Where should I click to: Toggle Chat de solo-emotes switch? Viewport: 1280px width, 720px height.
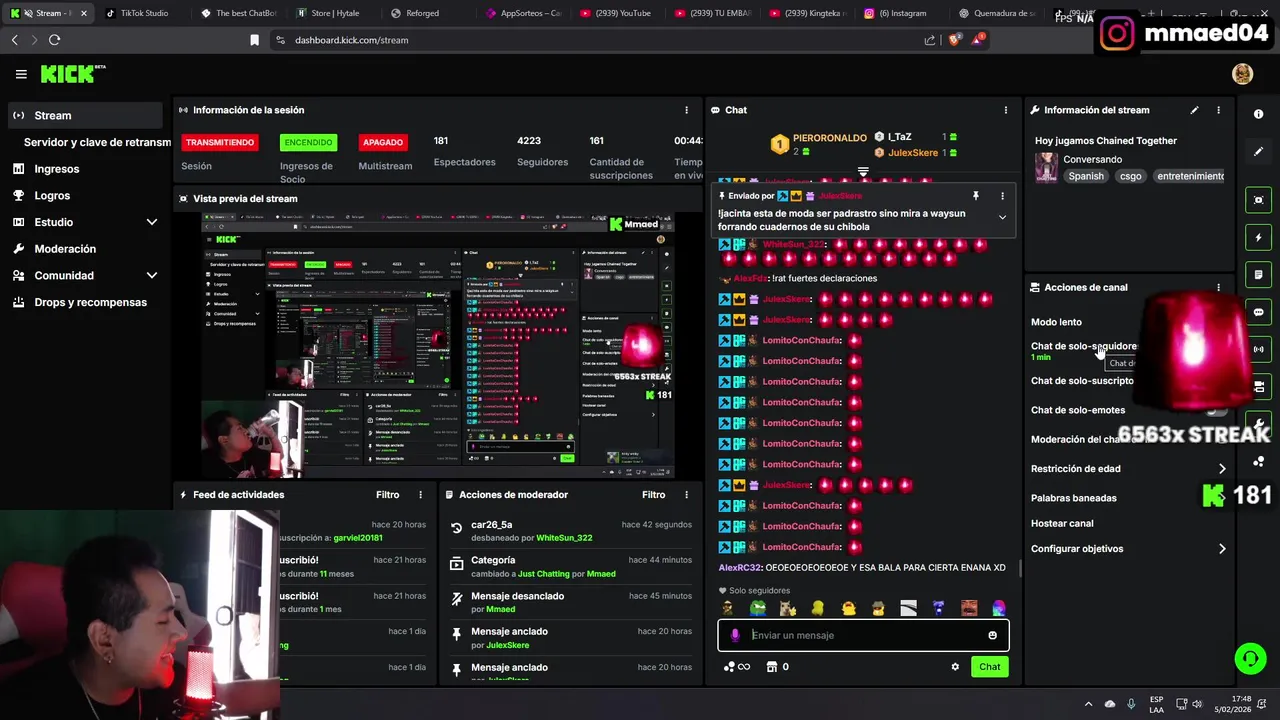coord(1215,410)
